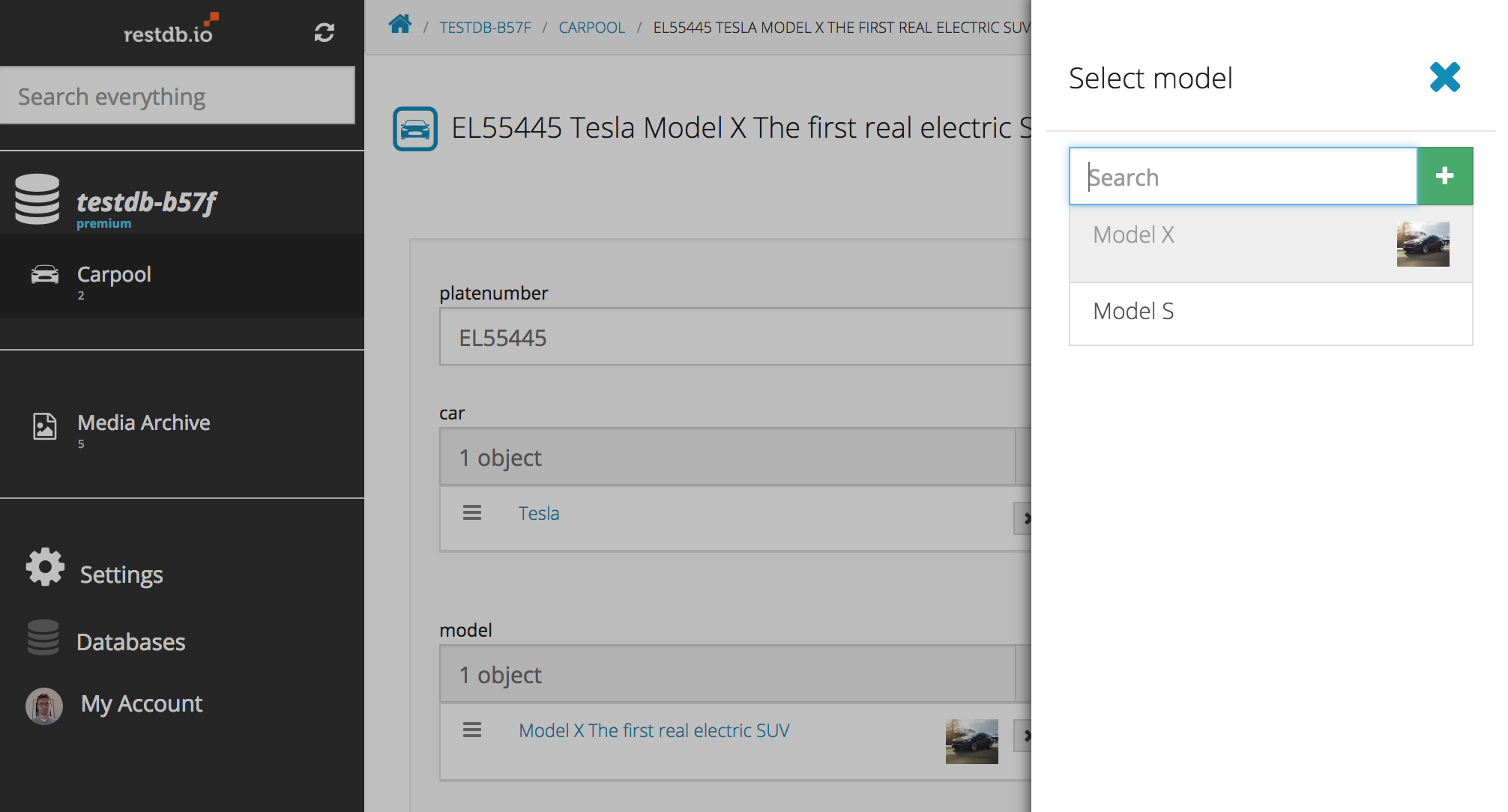Viewport: 1508px width, 812px height.
Task: Focus the Search everything field
Action: 178,96
